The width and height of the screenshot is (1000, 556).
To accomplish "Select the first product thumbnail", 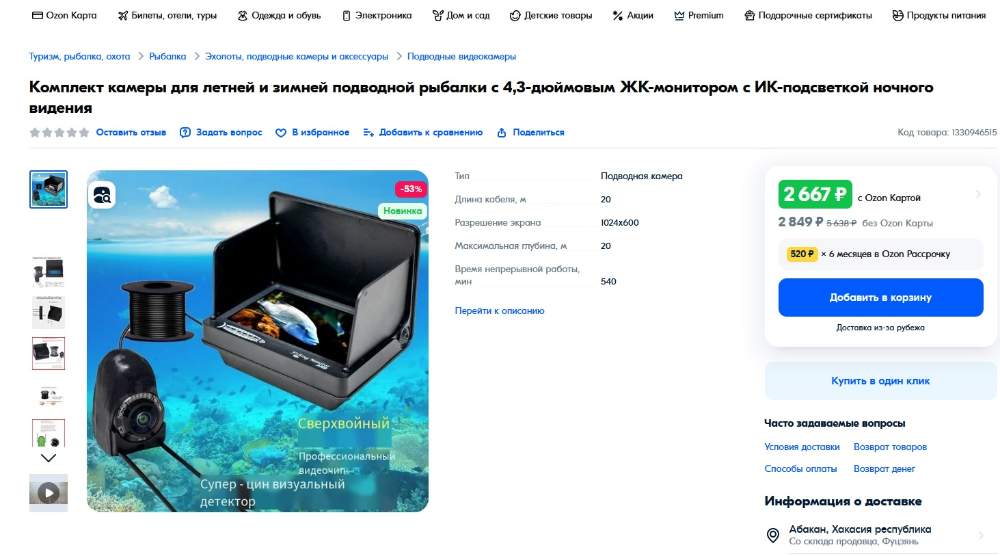I will tap(48, 189).
